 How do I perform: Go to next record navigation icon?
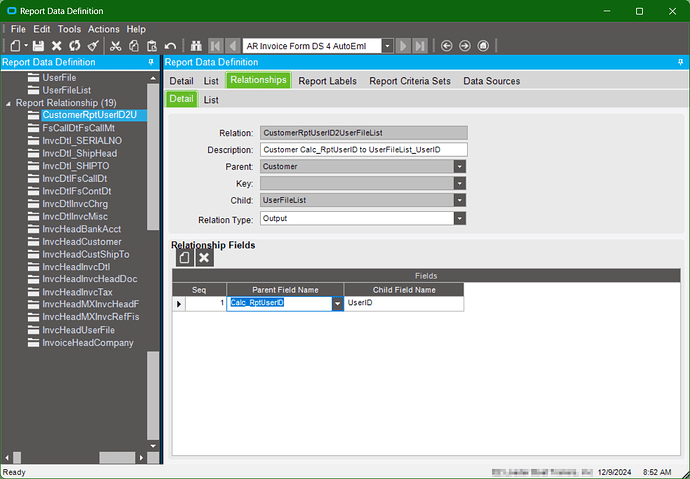tap(403, 46)
